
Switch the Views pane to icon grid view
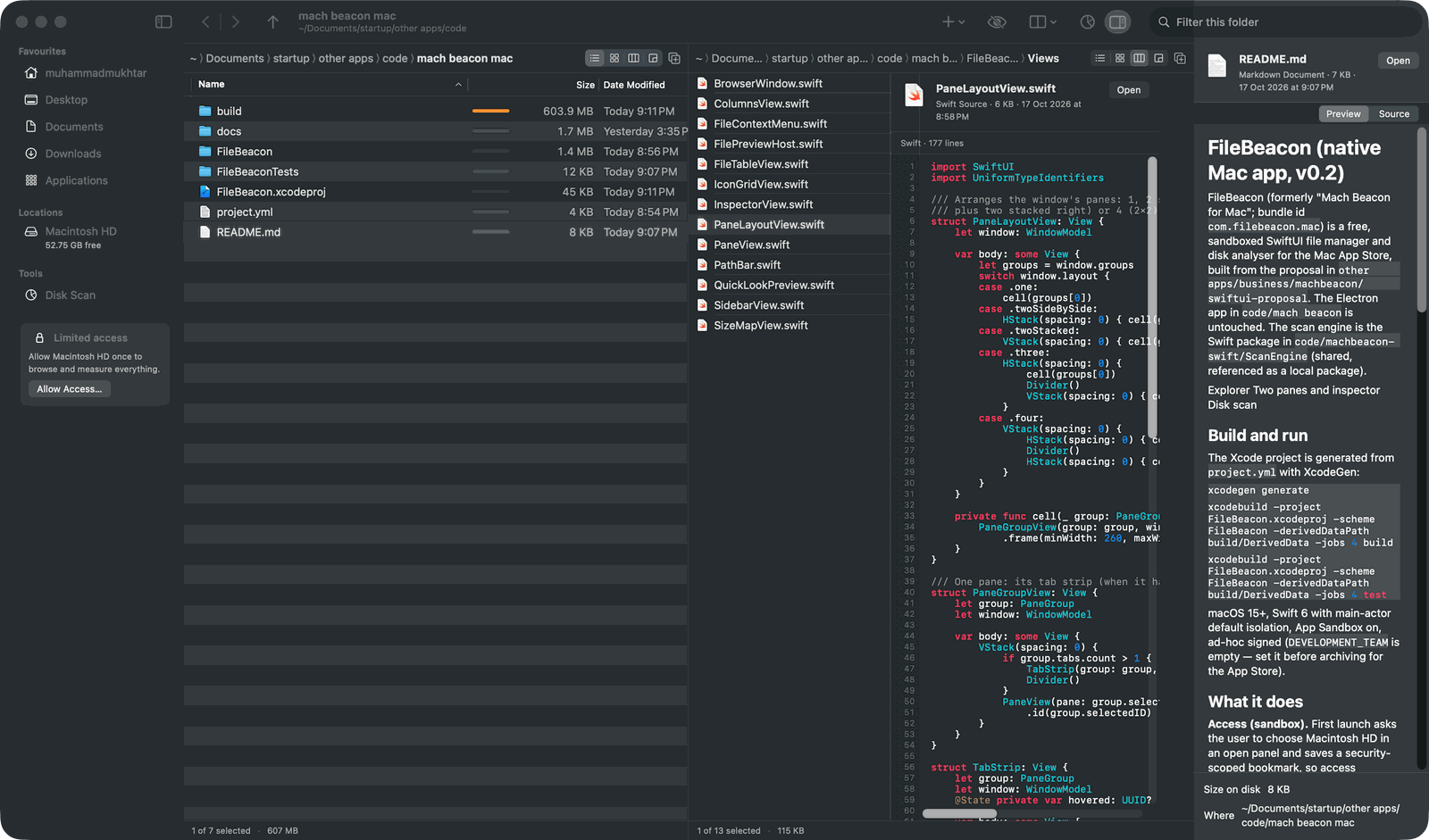(x=1120, y=58)
